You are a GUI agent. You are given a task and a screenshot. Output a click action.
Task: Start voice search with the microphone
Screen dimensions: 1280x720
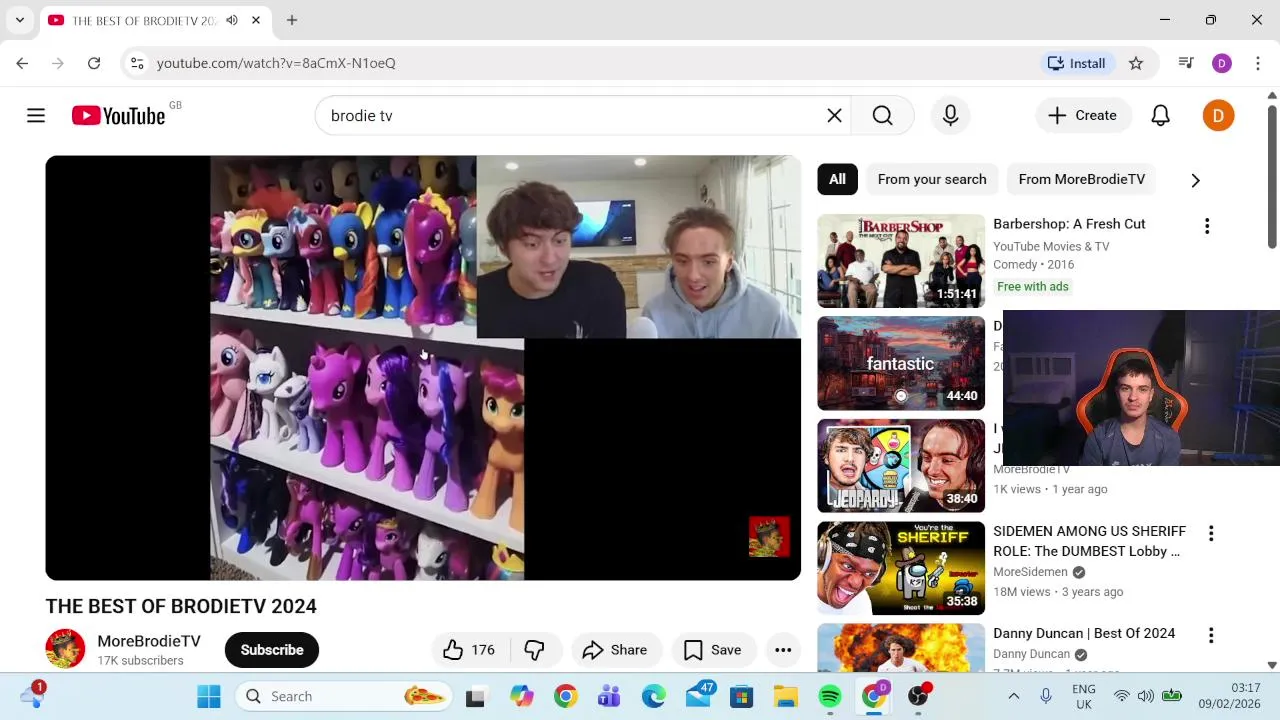pyautogui.click(x=951, y=116)
